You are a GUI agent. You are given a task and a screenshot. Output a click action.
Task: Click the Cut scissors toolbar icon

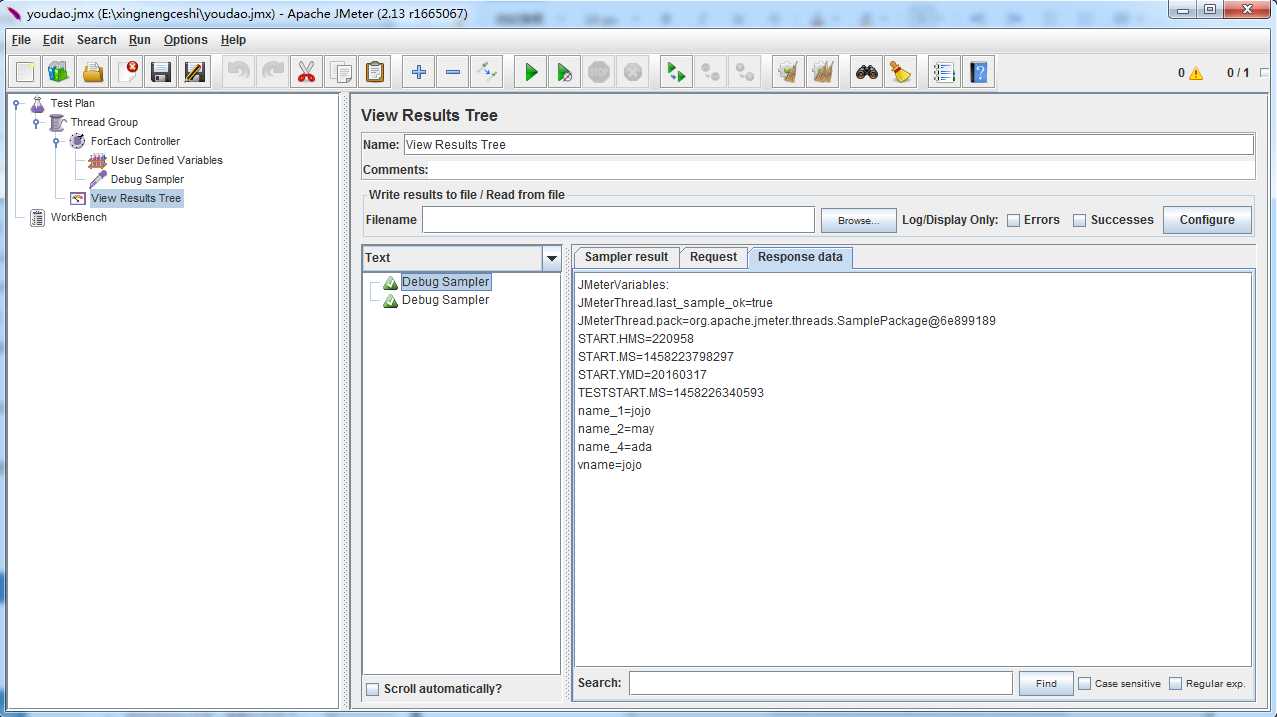[306, 72]
